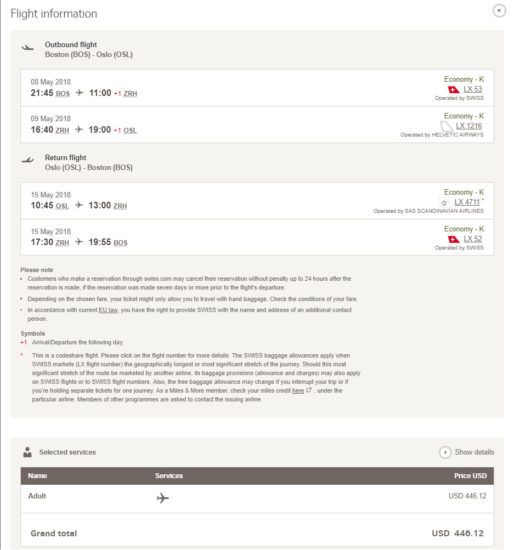
Task: Click the passenger icon beside Selected services
Action: [x=27, y=452]
